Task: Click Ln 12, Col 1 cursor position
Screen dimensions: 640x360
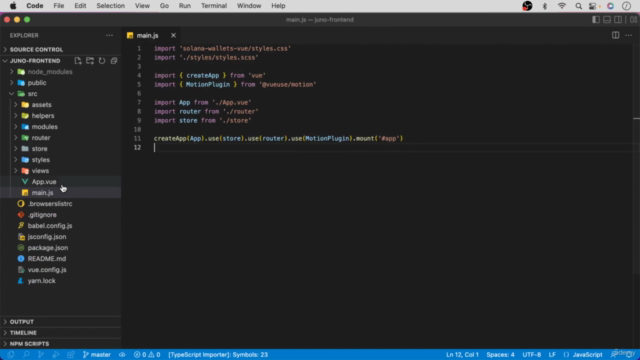Action: 462,355
